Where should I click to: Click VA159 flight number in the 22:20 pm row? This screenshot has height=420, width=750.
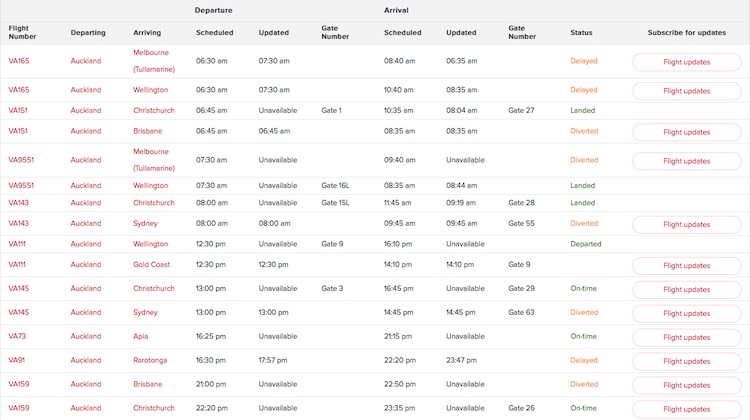tap(19, 408)
